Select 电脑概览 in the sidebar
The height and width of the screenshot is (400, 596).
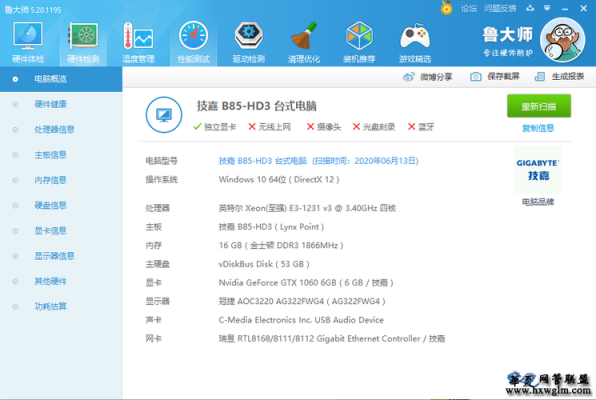tap(61, 79)
